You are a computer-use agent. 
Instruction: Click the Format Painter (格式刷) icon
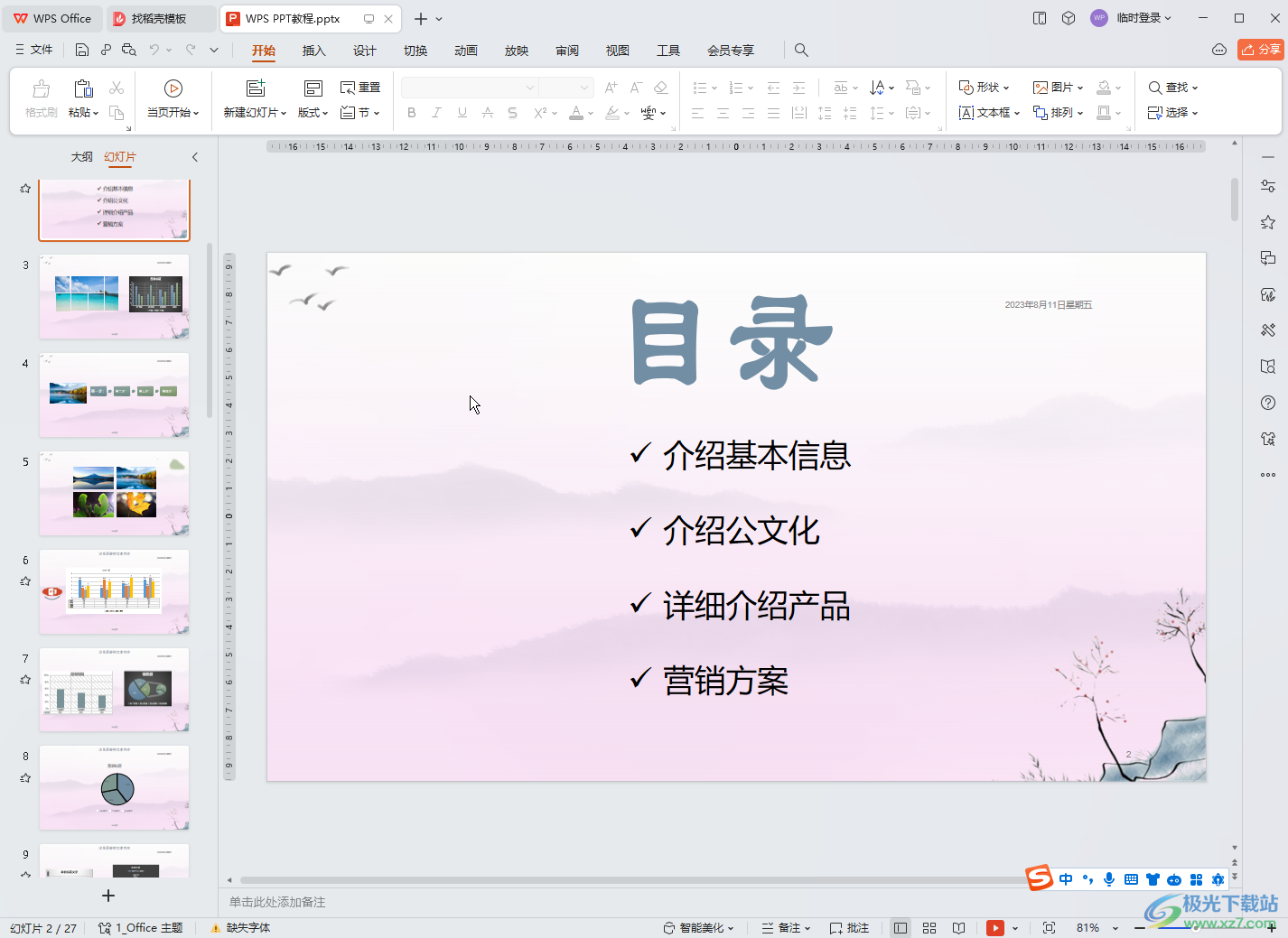(x=41, y=88)
